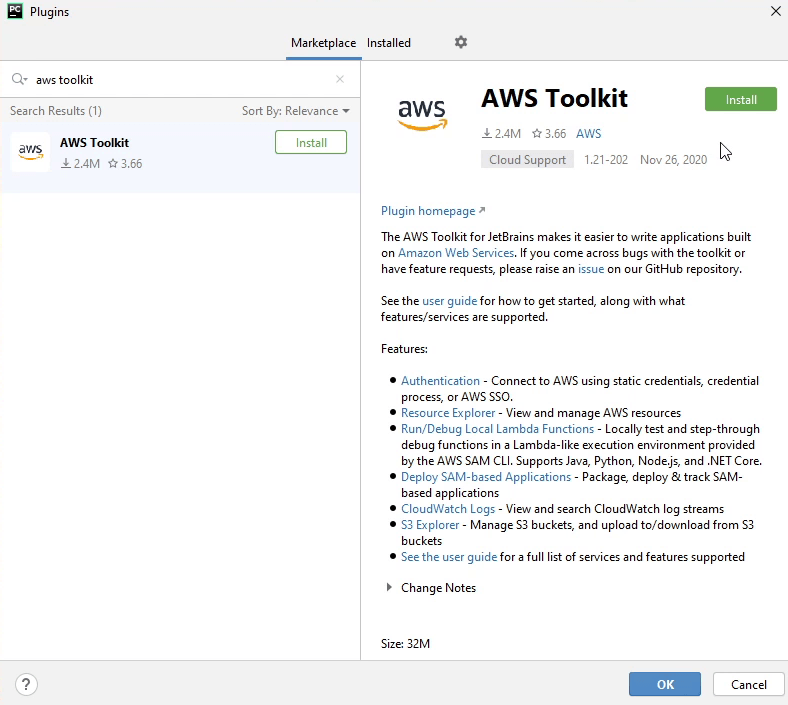Click the Cloud Support tag
The height and width of the screenshot is (705, 788).
[527, 160]
